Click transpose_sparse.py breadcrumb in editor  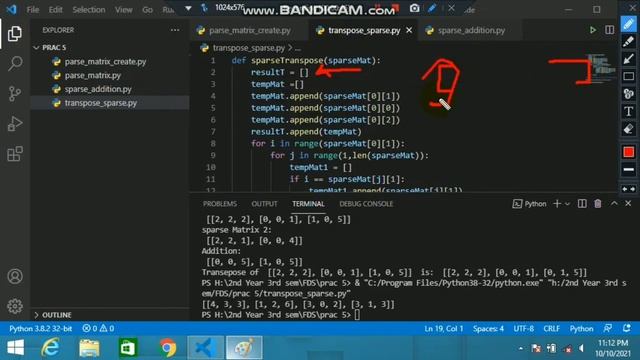(x=248, y=48)
